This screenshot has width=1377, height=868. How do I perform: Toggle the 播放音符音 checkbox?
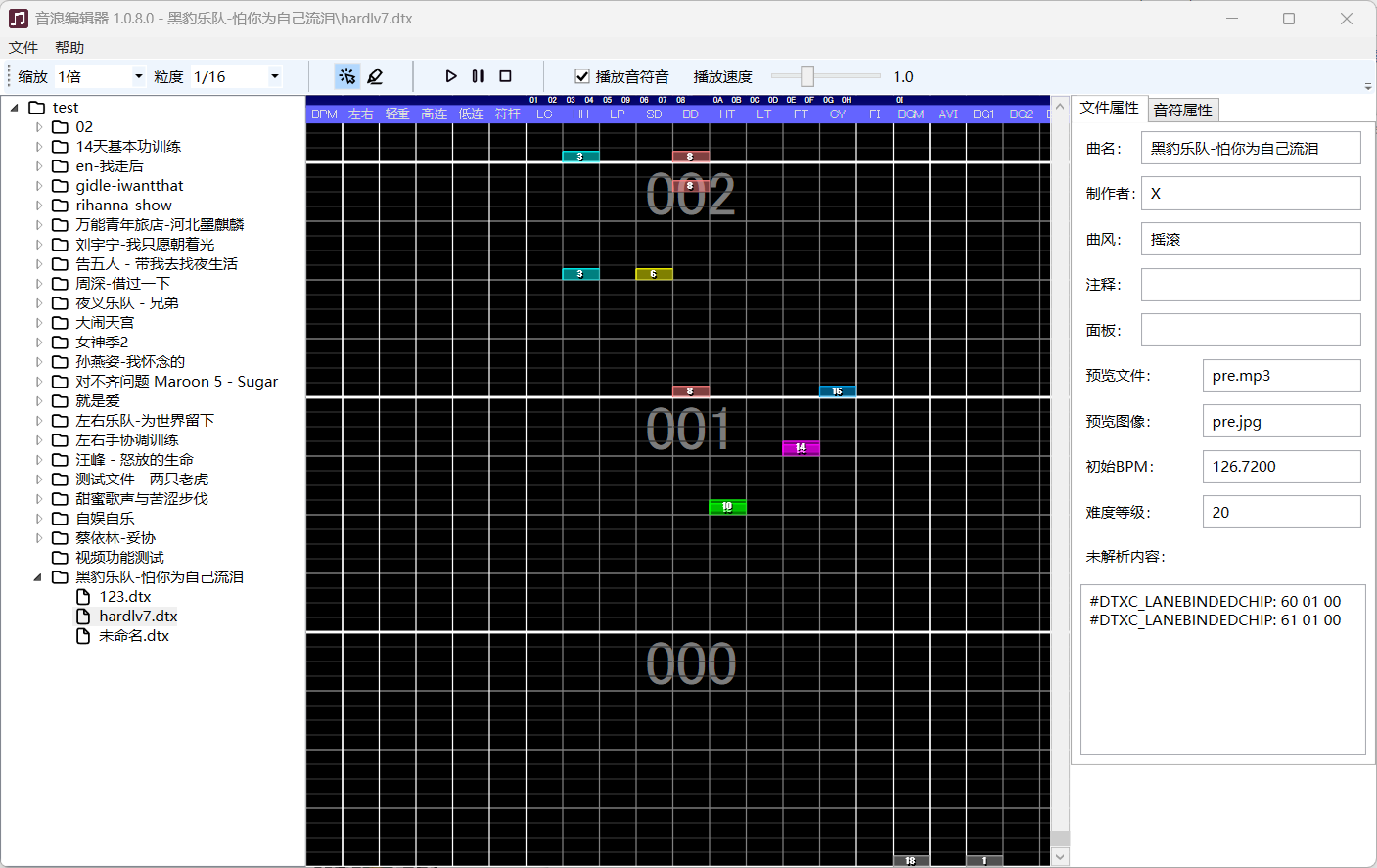click(x=582, y=76)
